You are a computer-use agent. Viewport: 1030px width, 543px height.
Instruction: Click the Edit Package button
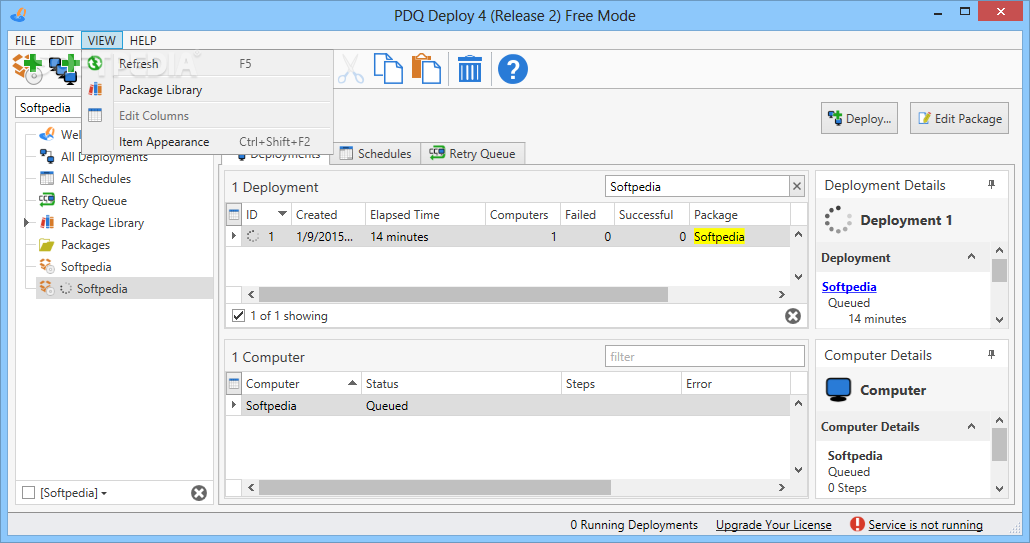pyautogui.click(x=959, y=118)
